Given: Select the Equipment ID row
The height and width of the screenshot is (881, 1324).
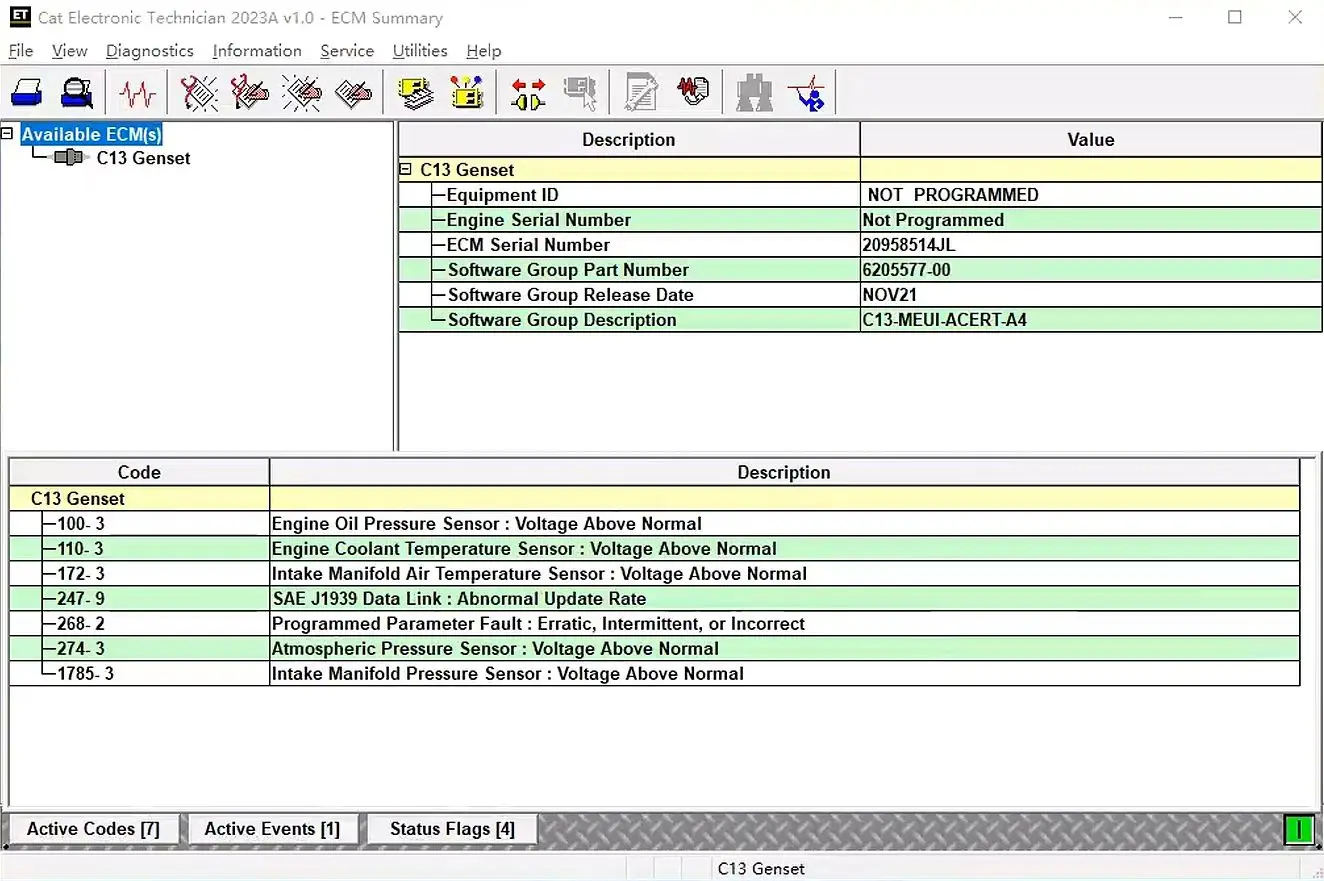Looking at the screenshot, I should coord(860,195).
